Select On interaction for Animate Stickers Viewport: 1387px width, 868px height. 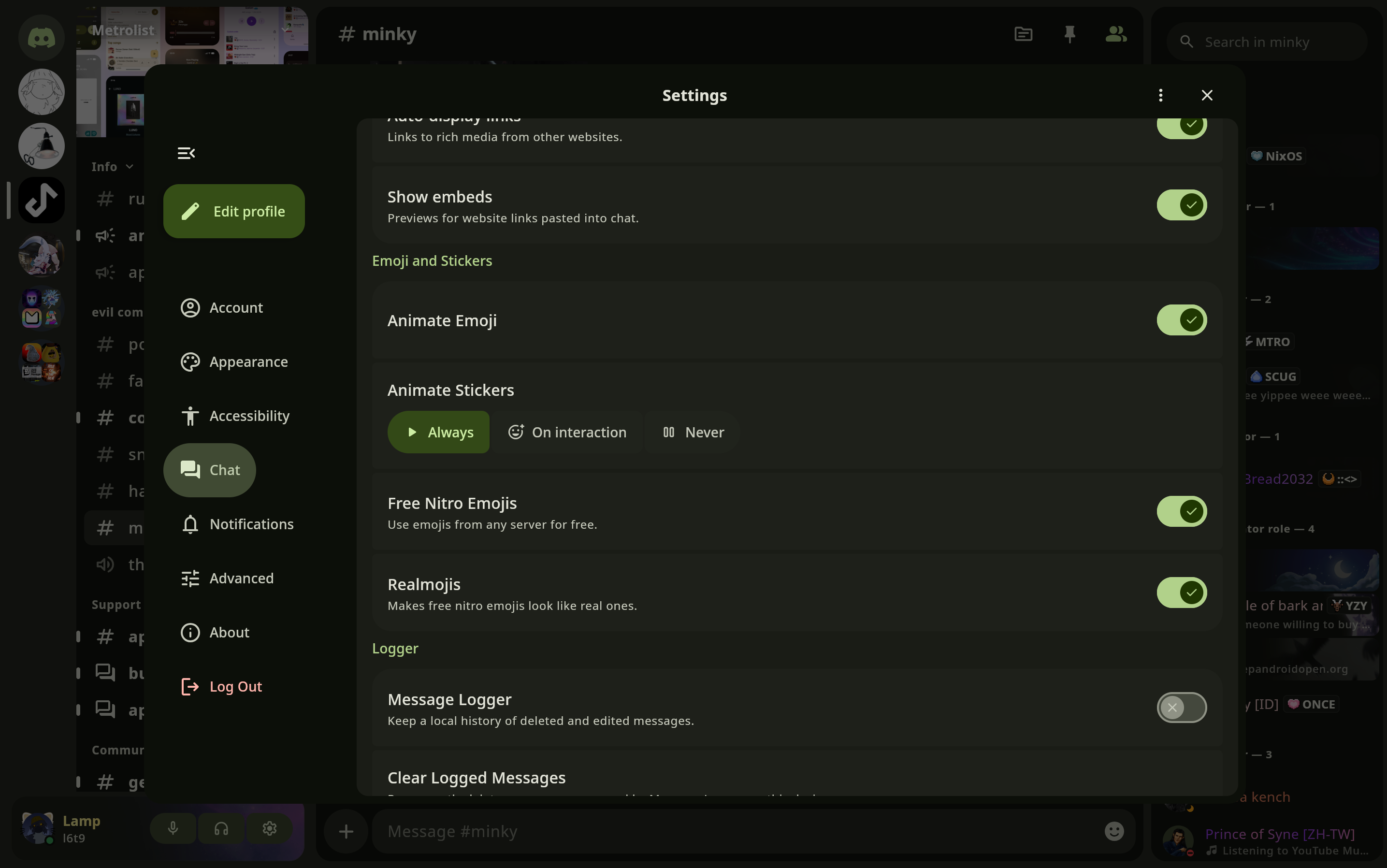coord(567,432)
